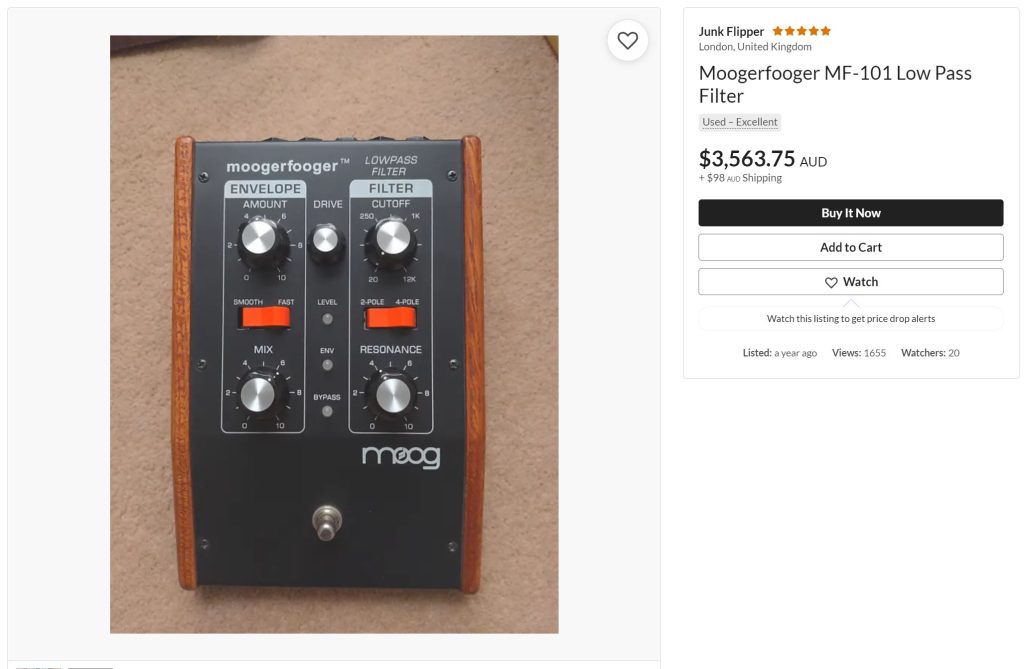Screen dimensions: 1024x669
Task: Click the Buy It Now button
Action: (850, 213)
